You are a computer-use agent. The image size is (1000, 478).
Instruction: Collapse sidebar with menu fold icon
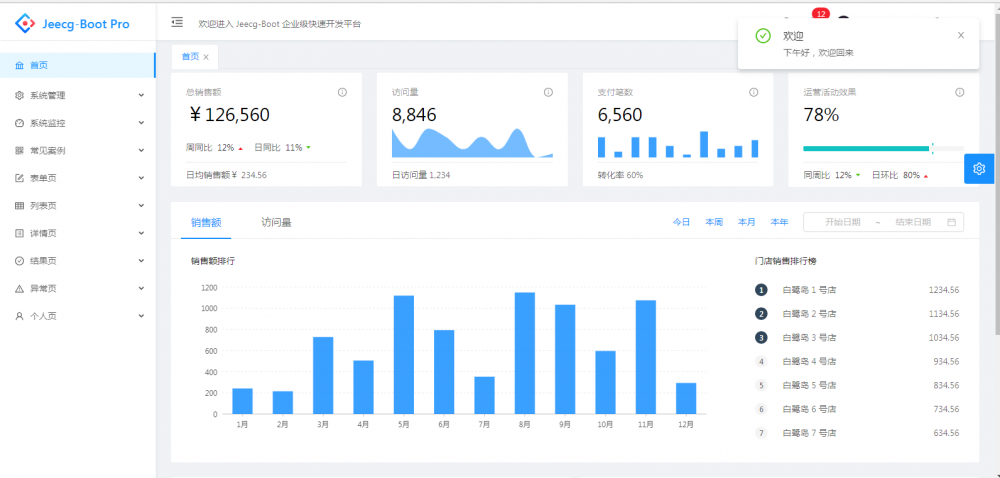click(177, 23)
